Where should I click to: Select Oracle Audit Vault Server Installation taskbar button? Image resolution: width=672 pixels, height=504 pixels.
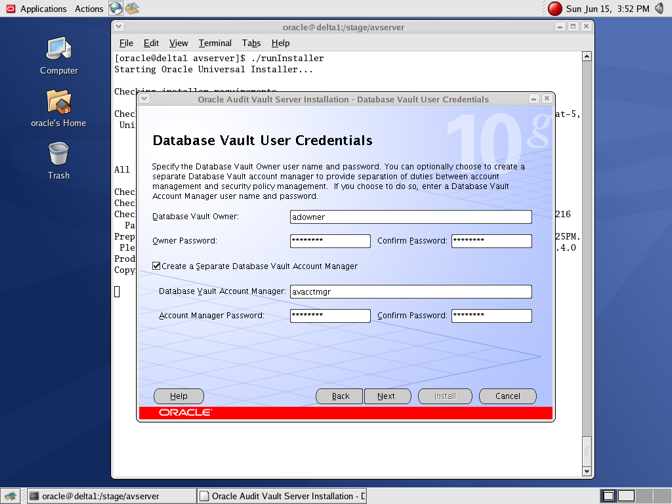pos(282,496)
